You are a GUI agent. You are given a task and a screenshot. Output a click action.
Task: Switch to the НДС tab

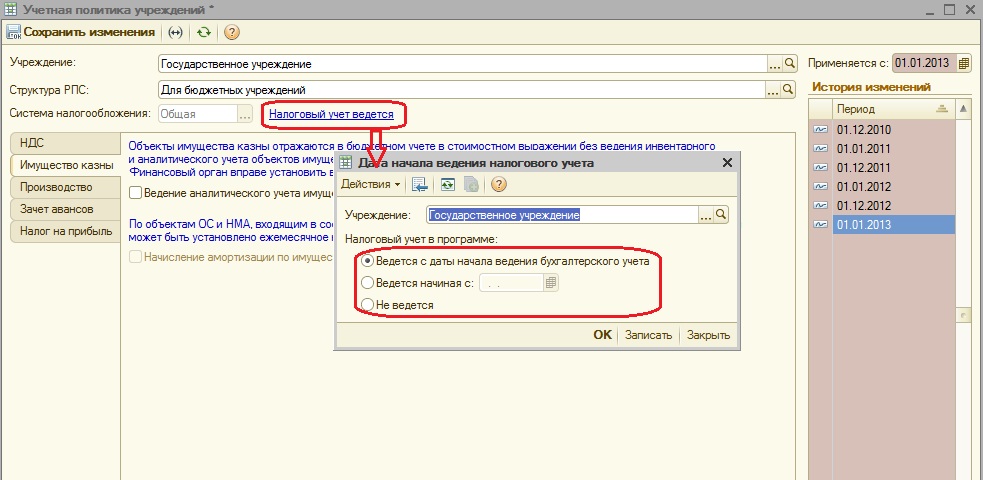pyautogui.click(x=32, y=143)
